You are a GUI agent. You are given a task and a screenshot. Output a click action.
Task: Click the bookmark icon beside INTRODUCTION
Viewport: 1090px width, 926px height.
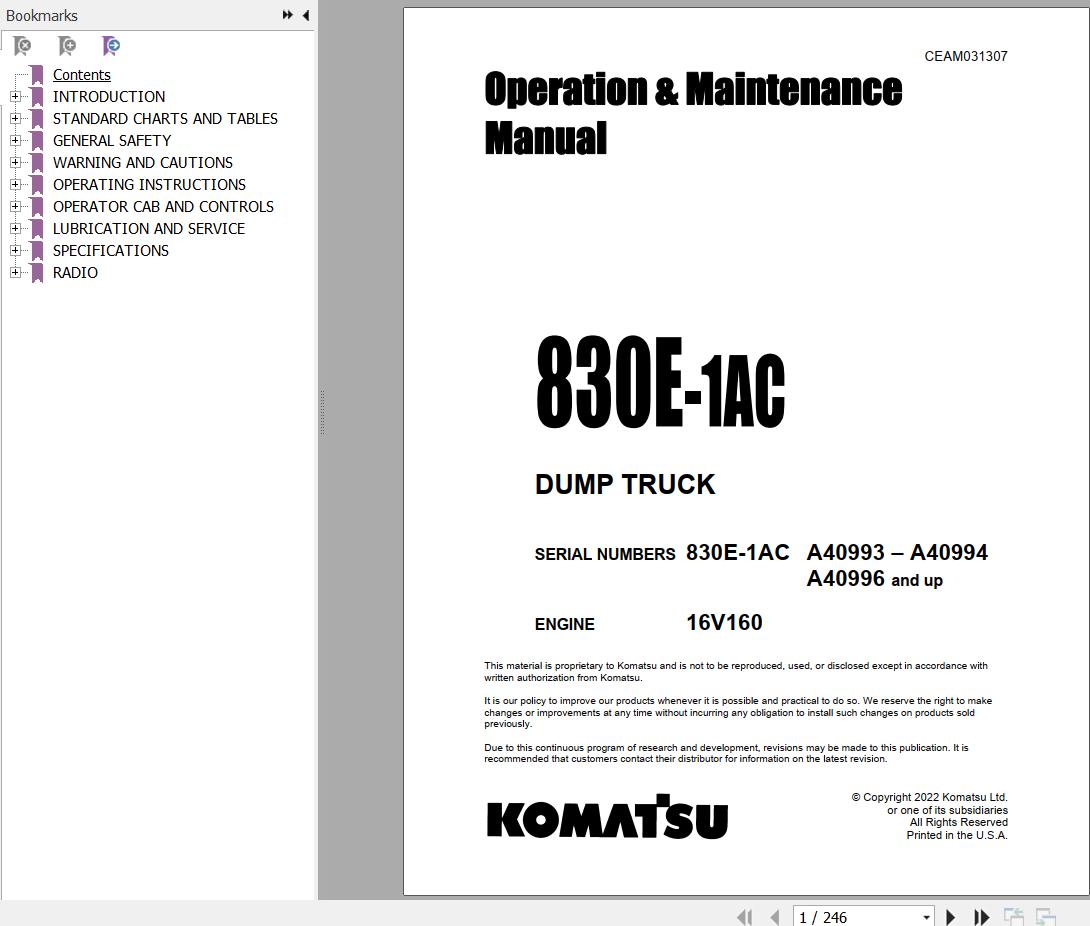[x=38, y=97]
